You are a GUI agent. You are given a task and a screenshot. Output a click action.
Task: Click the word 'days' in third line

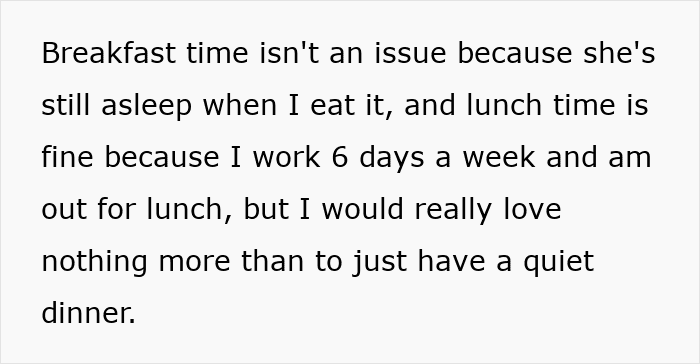click(x=392, y=158)
